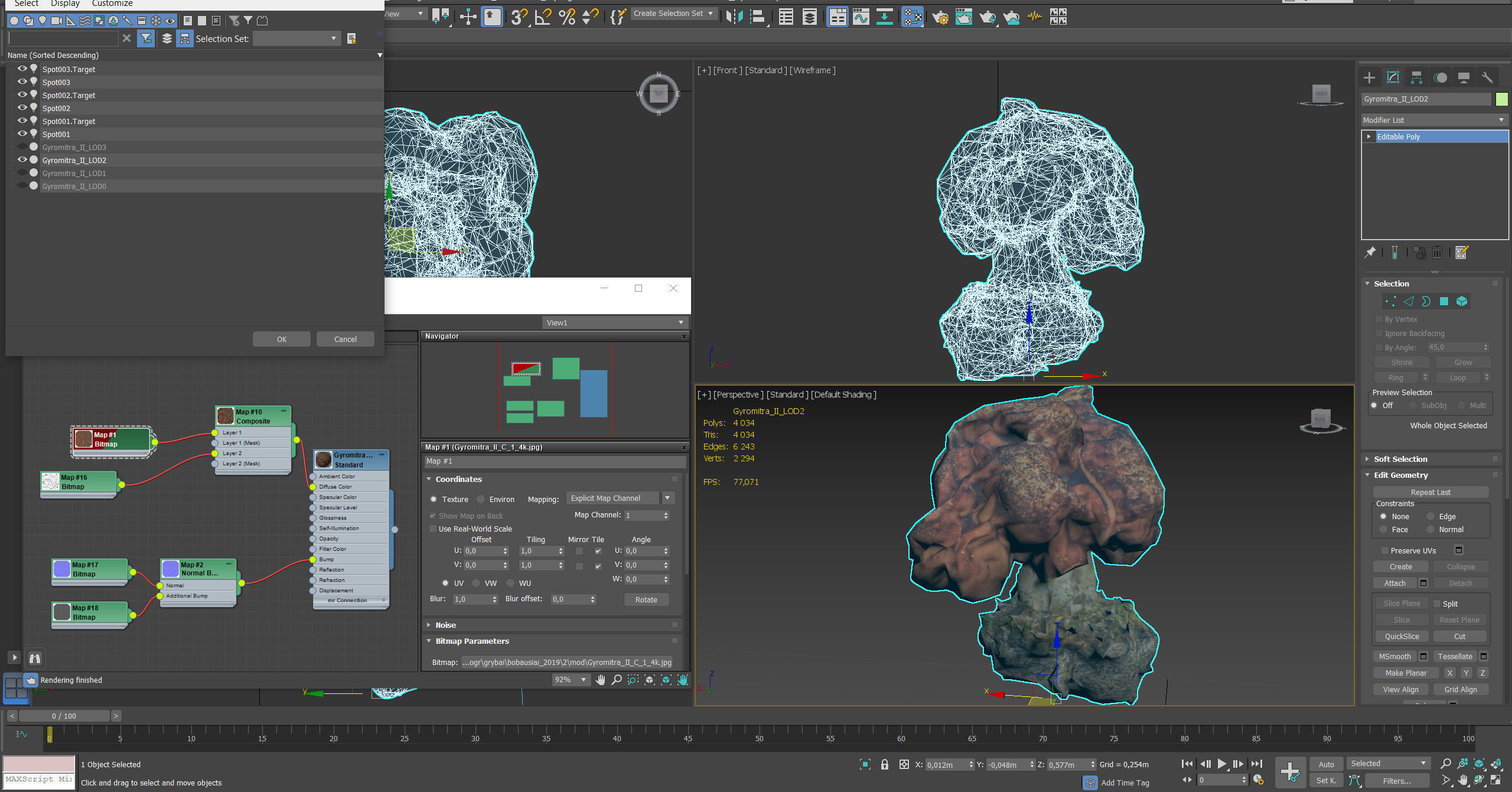Screen dimensions: 1512x792
Task: Click the Filters... button
Action: click(x=1397, y=781)
